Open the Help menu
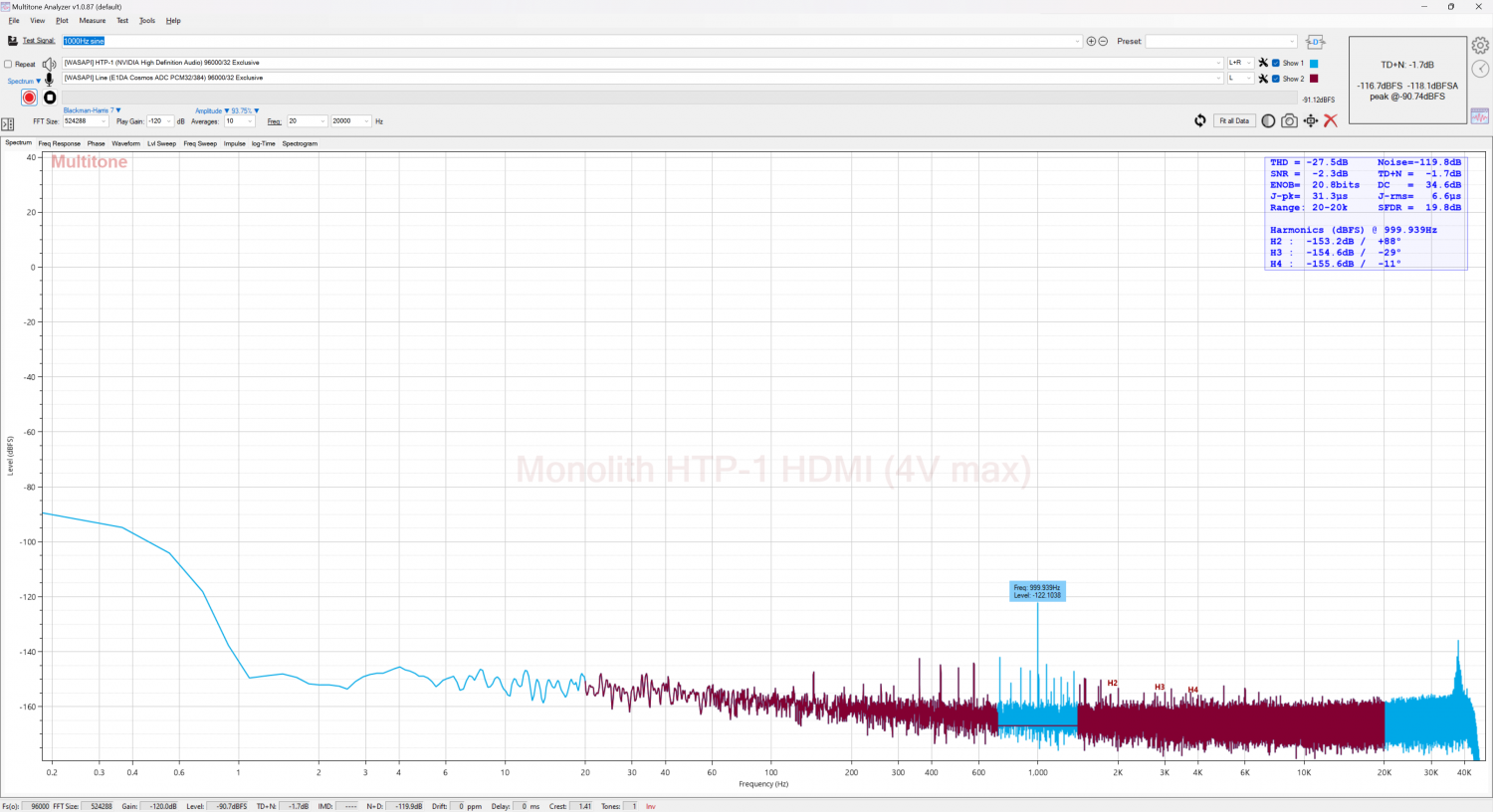The width and height of the screenshot is (1493, 812). point(173,20)
